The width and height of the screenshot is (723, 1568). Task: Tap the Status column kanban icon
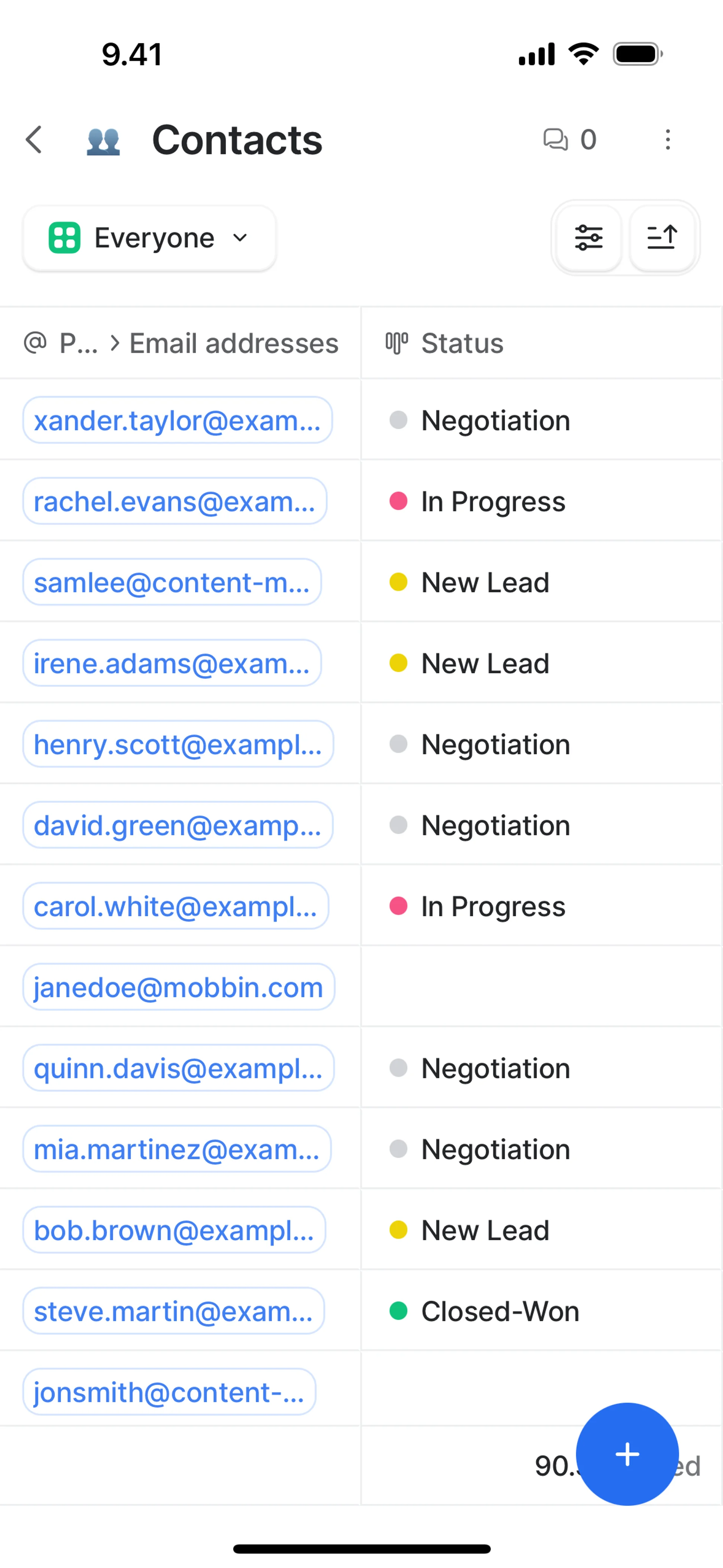(x=396, y=343)
